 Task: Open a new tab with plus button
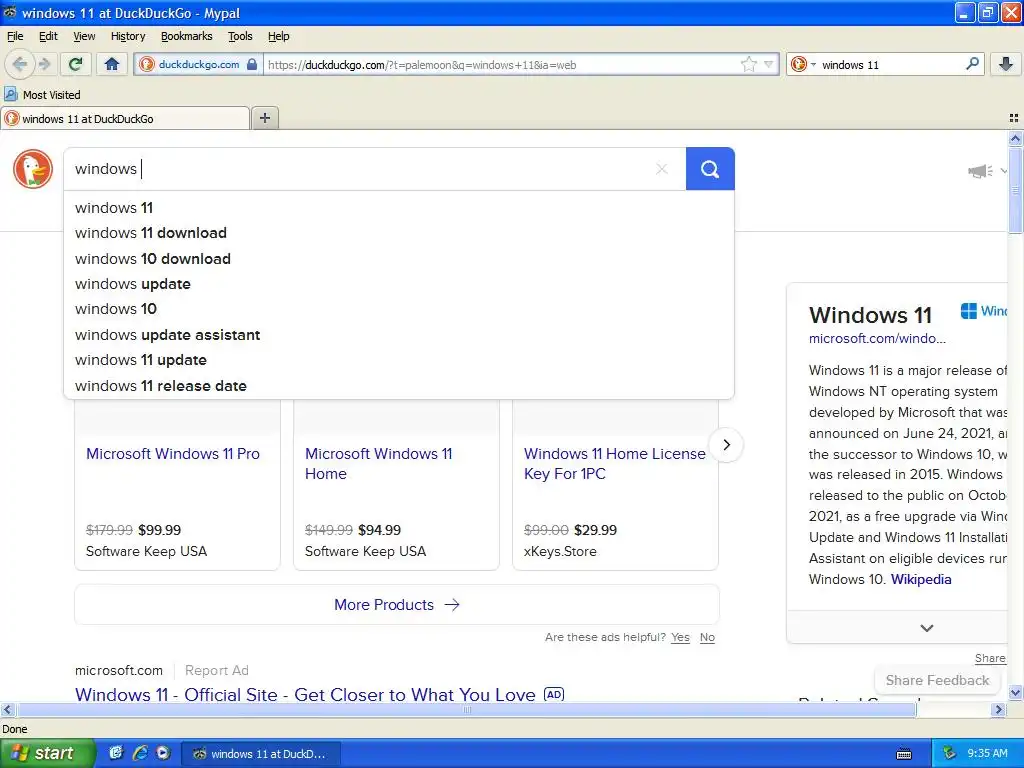(x=264, y=118)
